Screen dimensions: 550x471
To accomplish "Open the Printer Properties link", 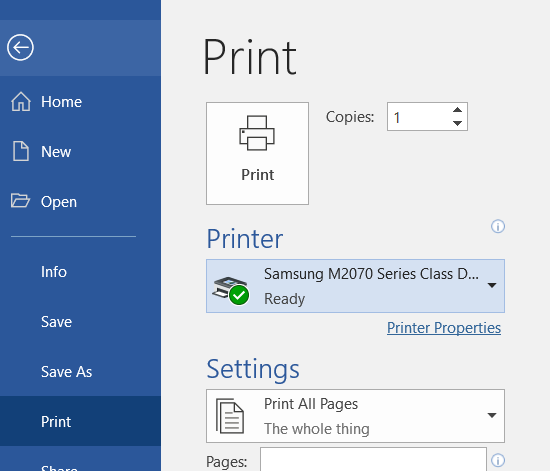I will [x=444, y=328].
